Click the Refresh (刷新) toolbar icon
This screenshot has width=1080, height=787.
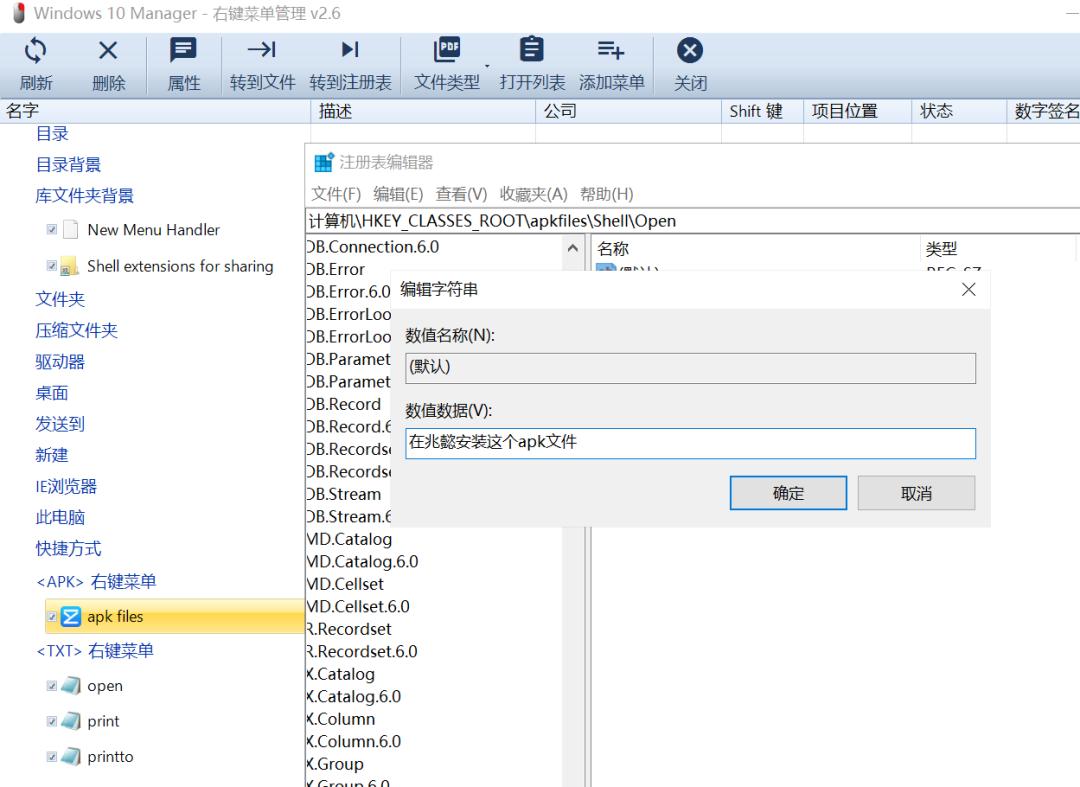coord(35,51)
